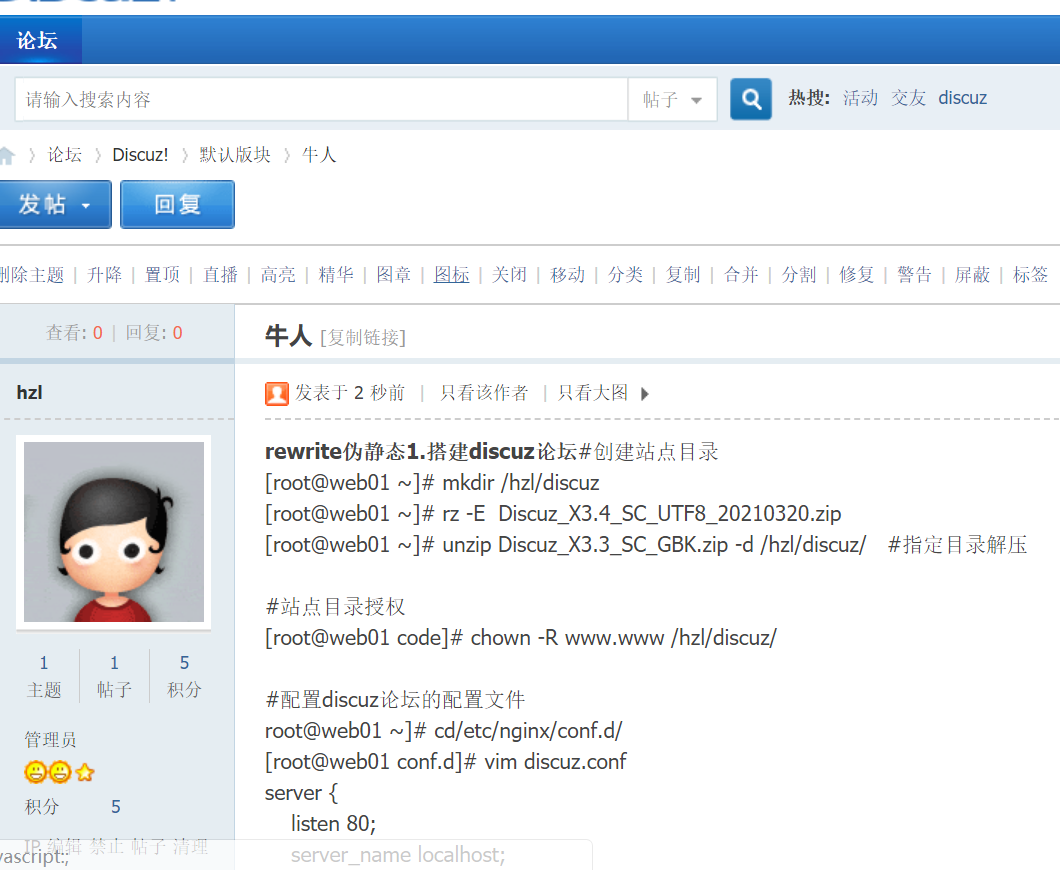Screen dimensions: 1060x870
Task: Open hzl's avatar image
Action: [114, 532]
